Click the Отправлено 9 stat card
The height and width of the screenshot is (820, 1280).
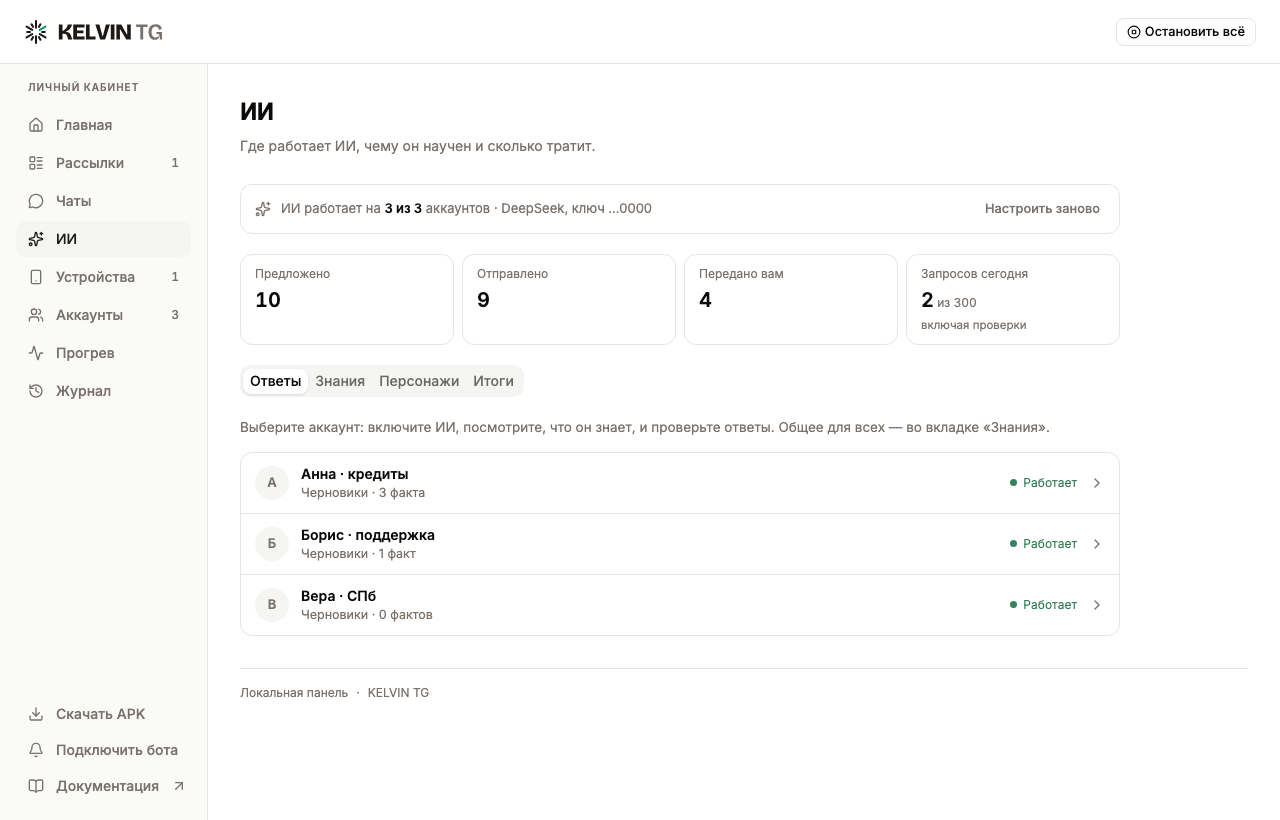pos(569,299)
